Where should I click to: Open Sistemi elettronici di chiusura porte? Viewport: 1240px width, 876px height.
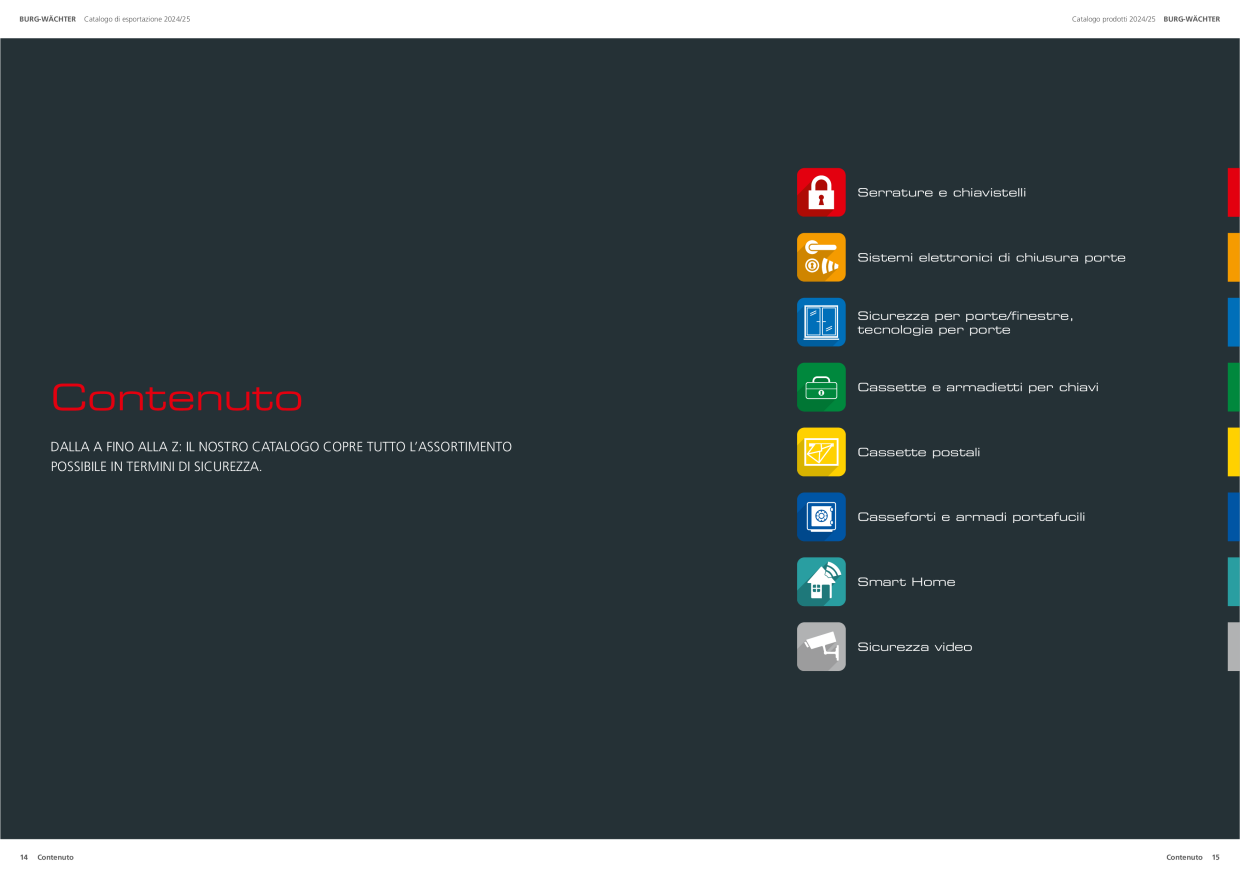click(x=991, y=257)
